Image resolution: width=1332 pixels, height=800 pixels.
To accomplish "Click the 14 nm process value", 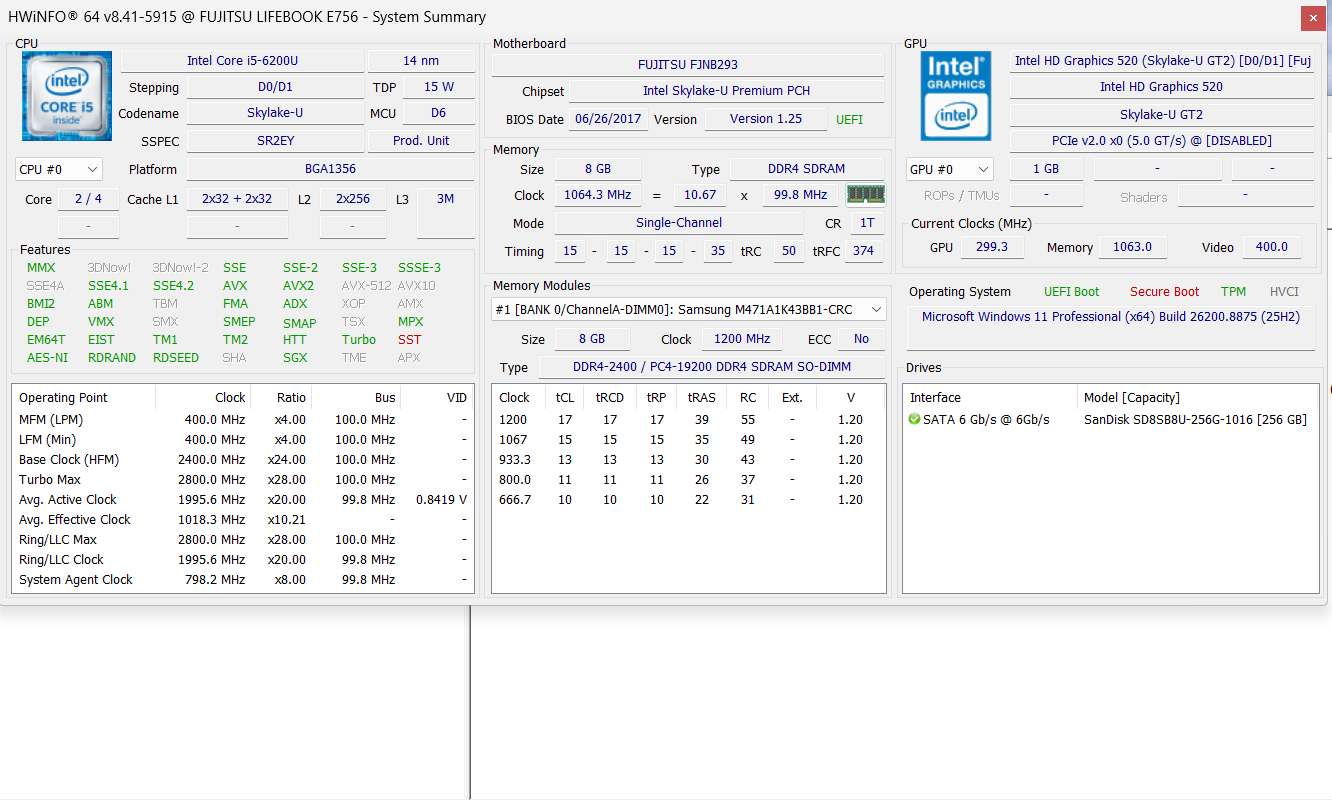I will pyautogui.click(x=421, y=61).
